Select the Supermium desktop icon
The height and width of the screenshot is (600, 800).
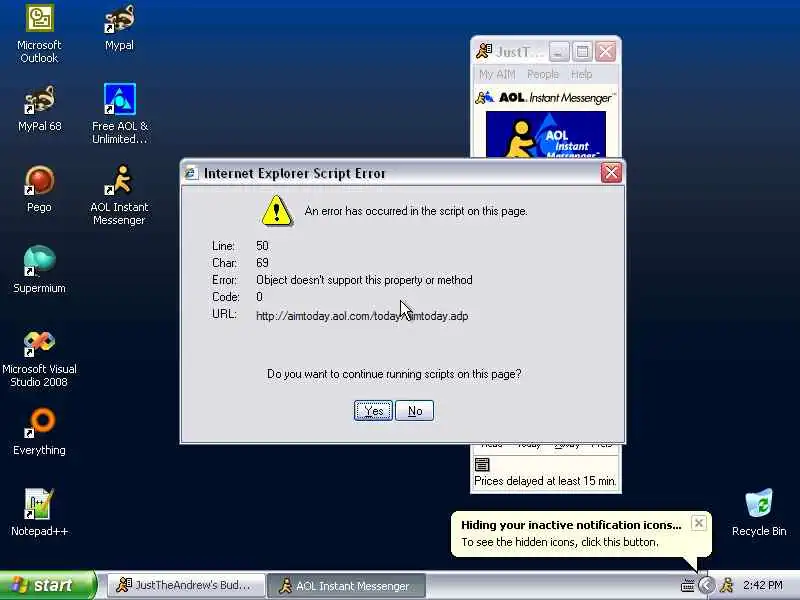(39, 270)
